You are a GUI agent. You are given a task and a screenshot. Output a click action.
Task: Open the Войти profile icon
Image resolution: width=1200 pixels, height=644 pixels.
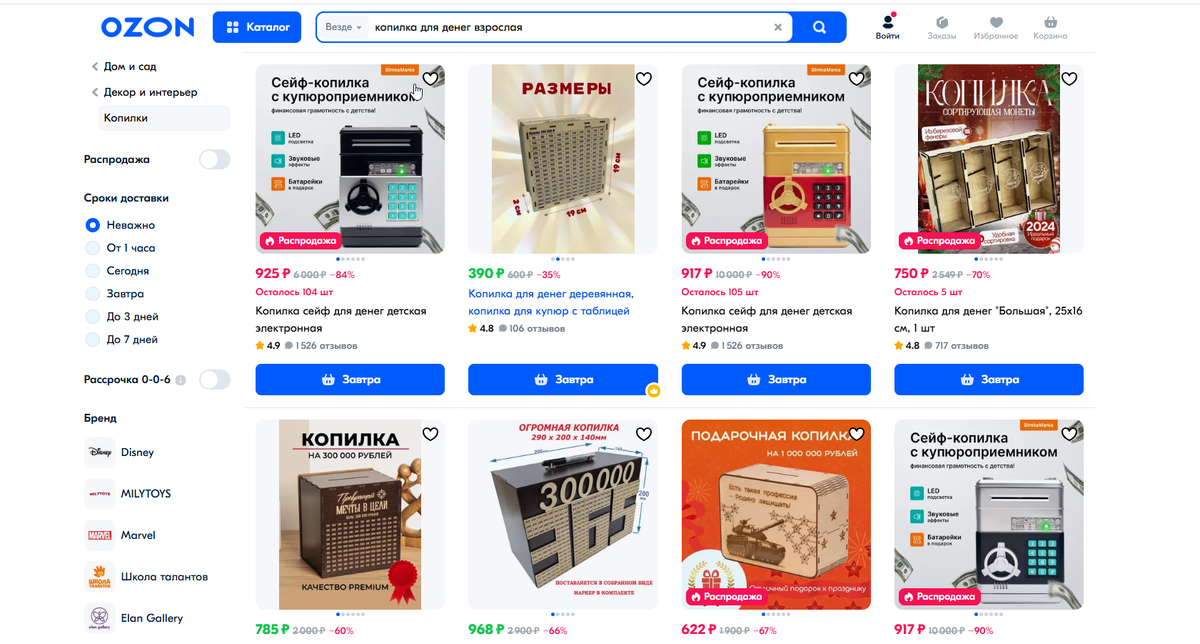[887, 28]
